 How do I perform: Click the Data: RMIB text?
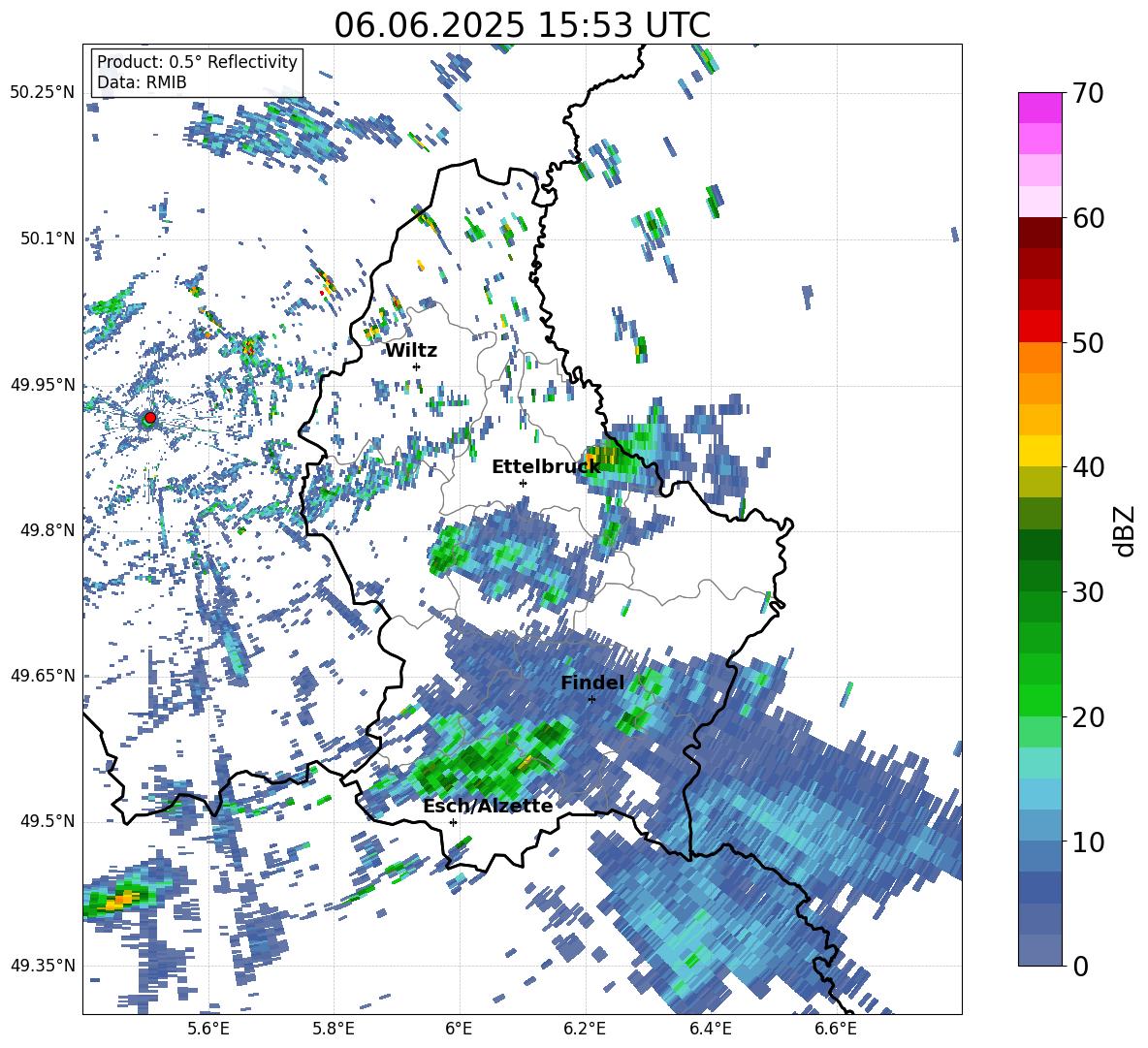click(x=142, y=82)
